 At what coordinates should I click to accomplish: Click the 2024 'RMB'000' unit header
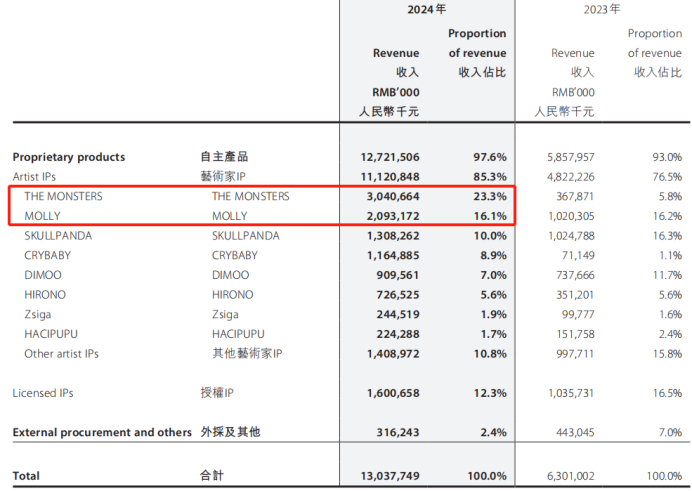click(x=396, y=93)
